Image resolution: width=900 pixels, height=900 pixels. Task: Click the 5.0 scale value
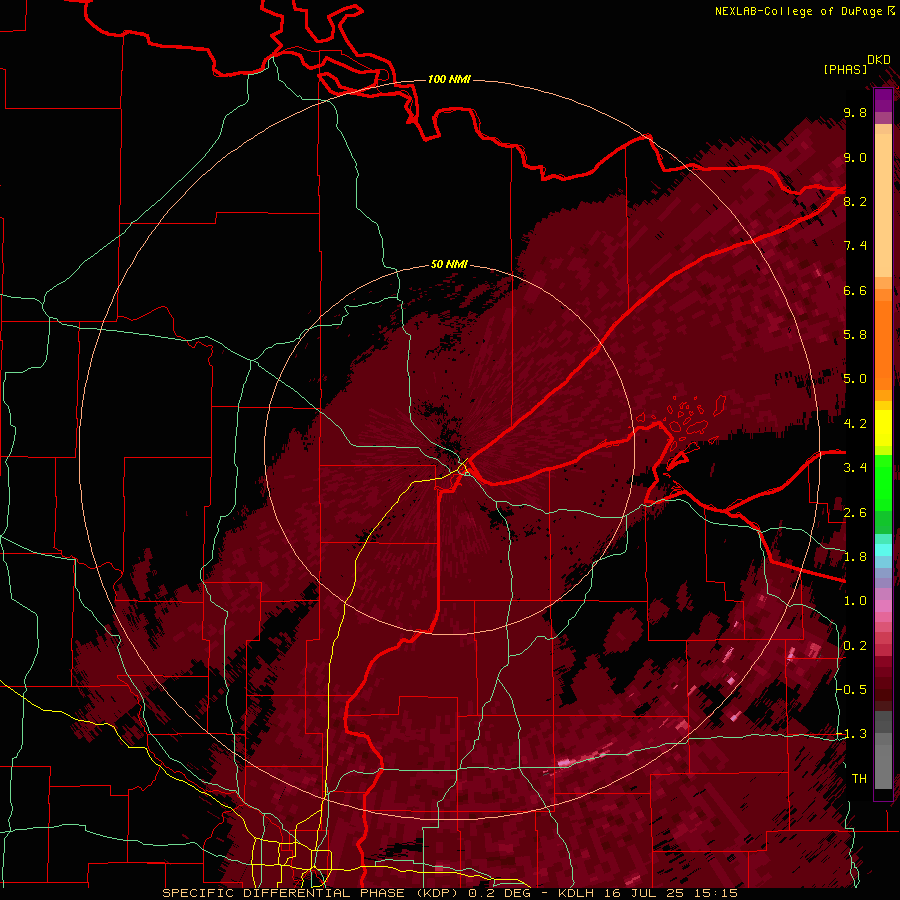click(x=855, y=379)
